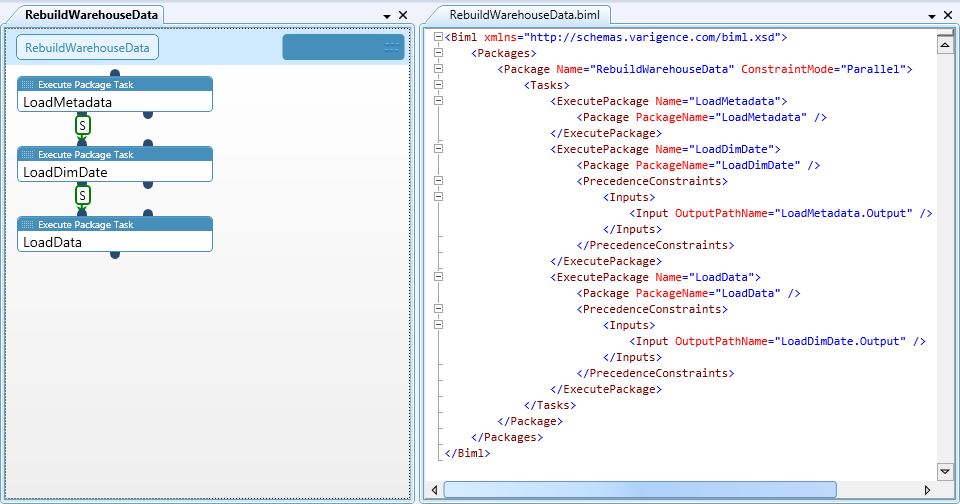Screen dimensions: 960x504
Task: Select the RebuildWarehouseData designer tab
Action: 91,15
